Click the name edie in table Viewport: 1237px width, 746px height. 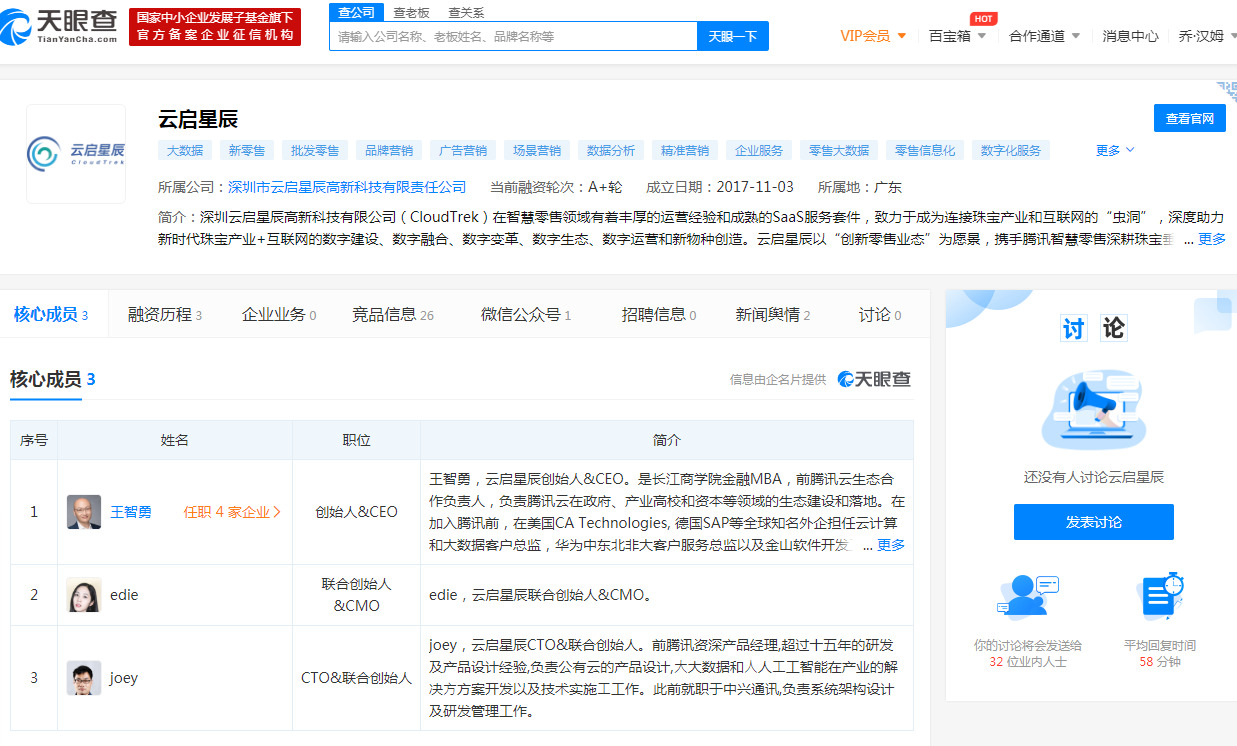[124, 595]
